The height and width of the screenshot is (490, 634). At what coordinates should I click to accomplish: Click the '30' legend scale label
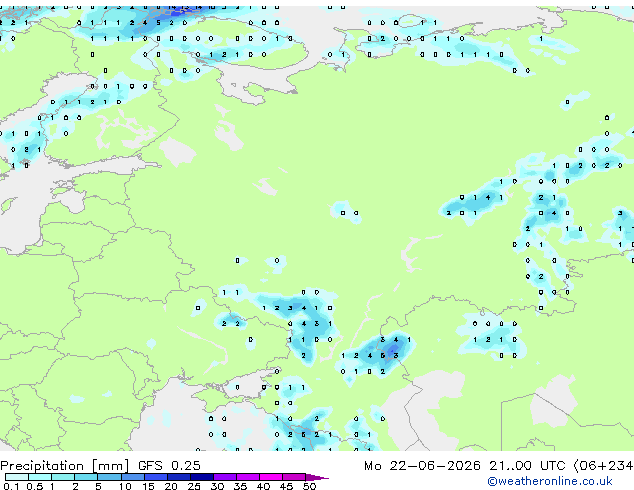217,486
